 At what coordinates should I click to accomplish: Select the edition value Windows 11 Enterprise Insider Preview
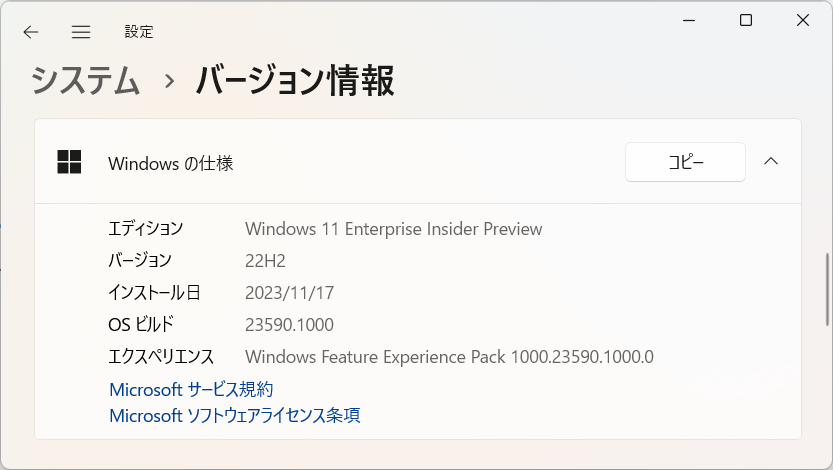coord(394,229)
